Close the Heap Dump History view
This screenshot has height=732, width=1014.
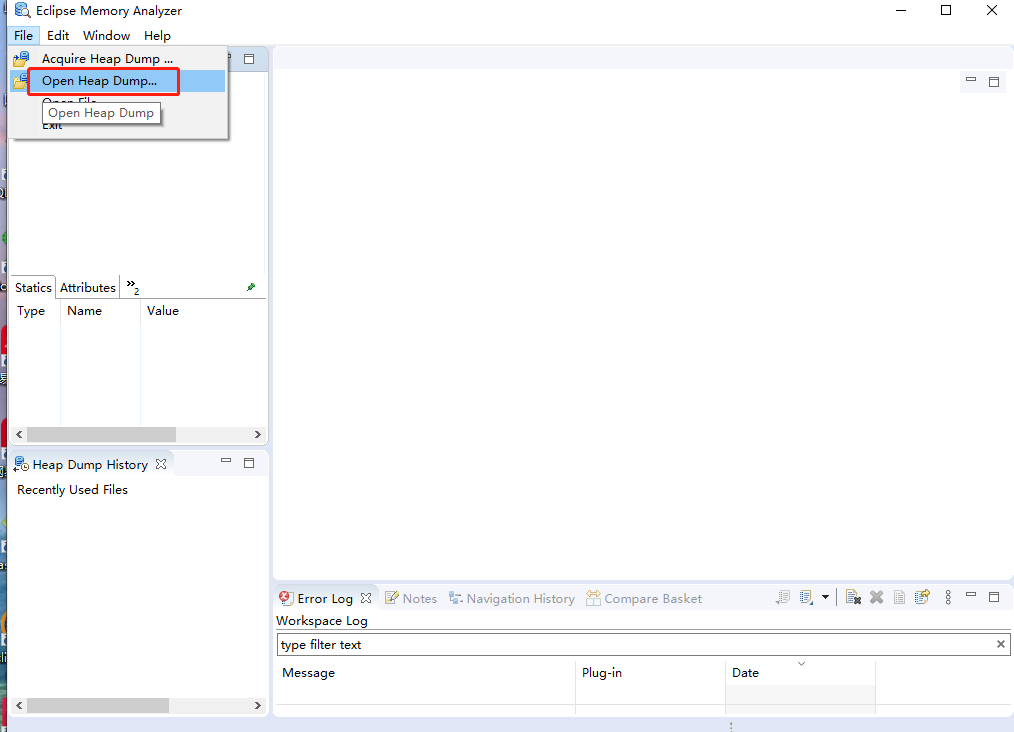pos(161,464)
